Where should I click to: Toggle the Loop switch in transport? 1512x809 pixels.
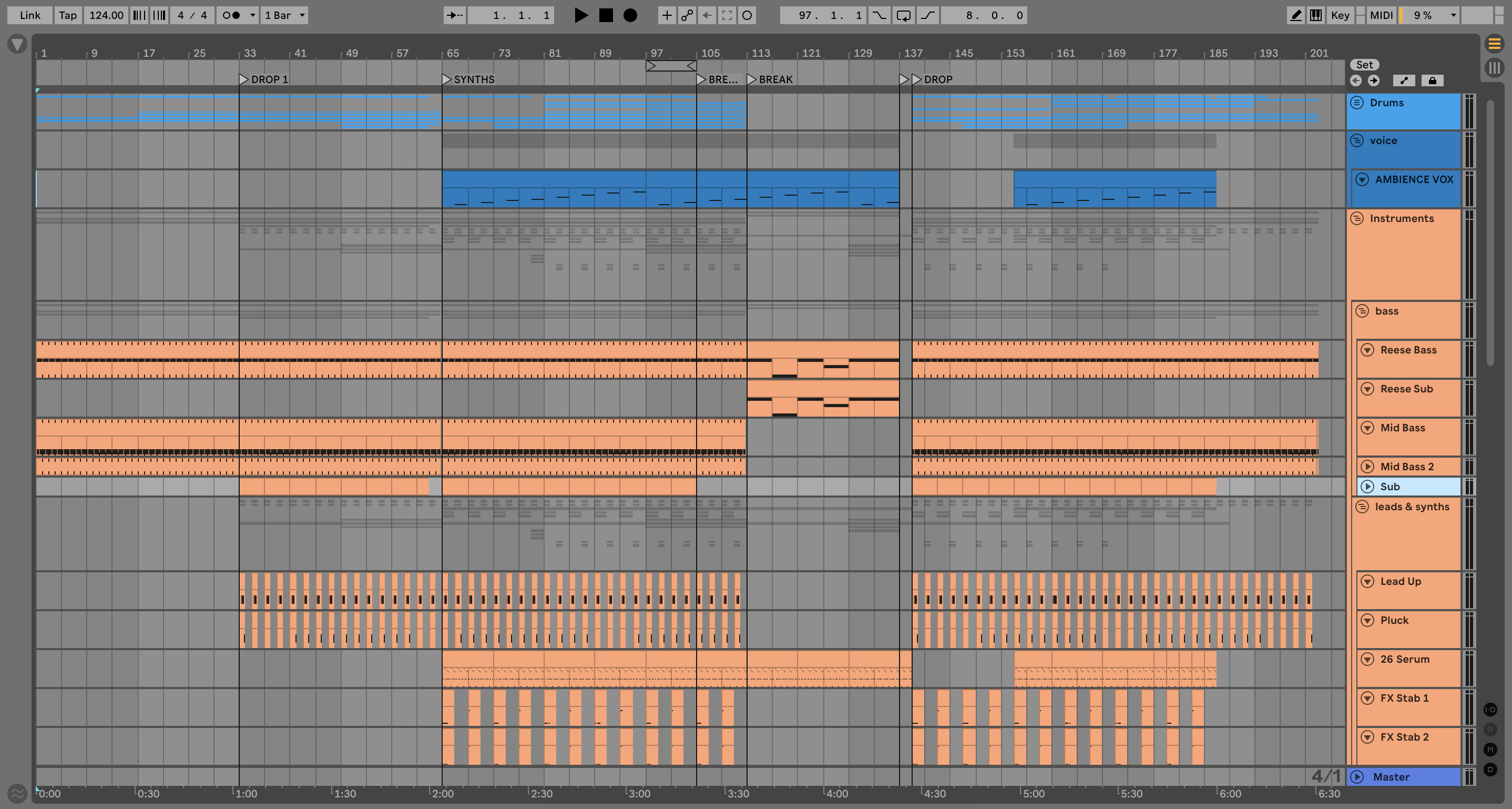pos(903,15)
